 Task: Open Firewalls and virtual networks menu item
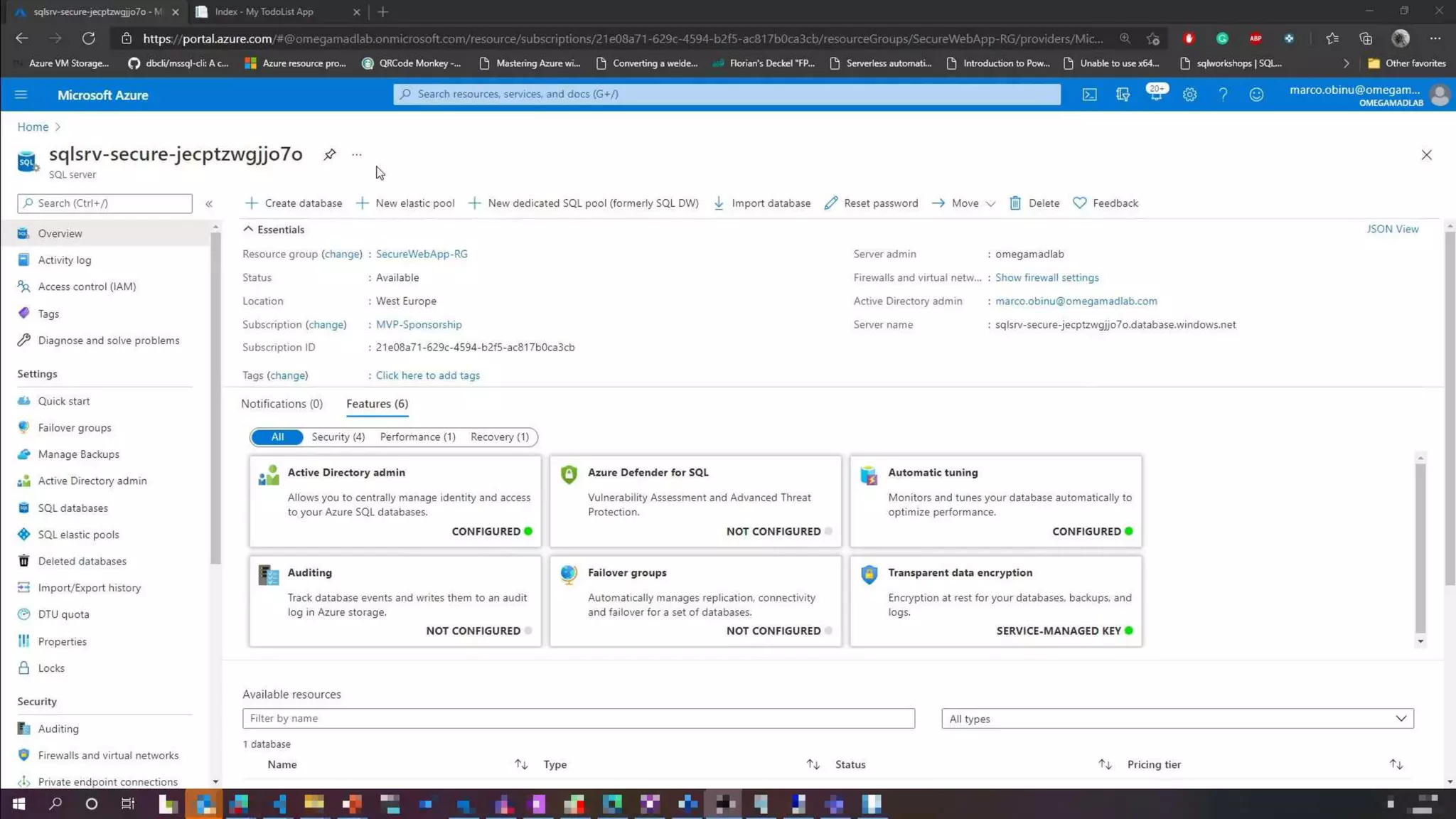(108, 755)
